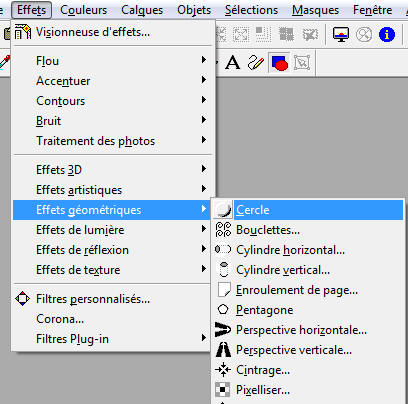
Task: Click the Pentagone shape icon
Action: (x=223, y=310)
